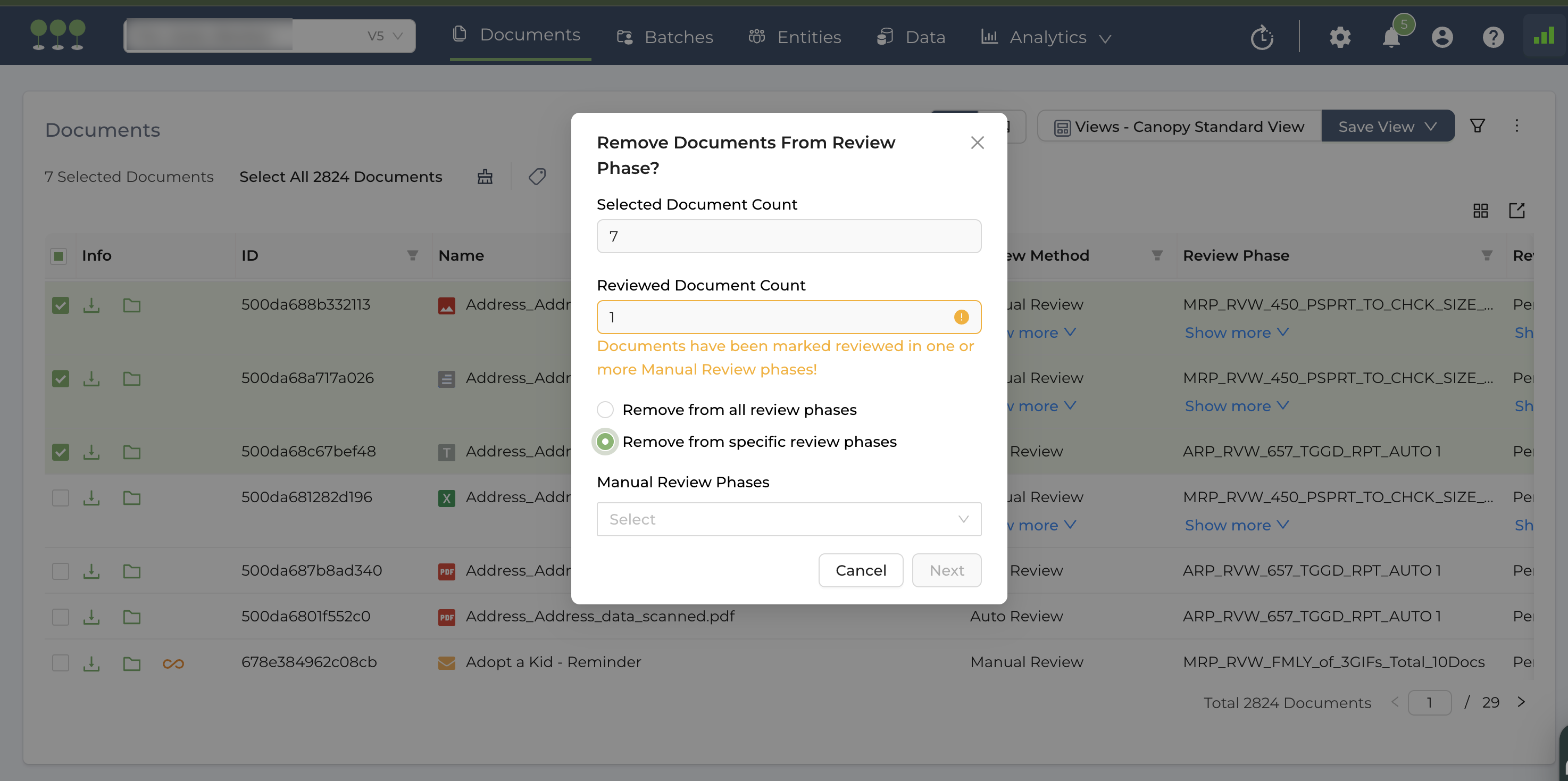The width and height of the screenshot is (1568, 781).
Task: Check the row for Adopt a Kid - Reminder
Action: click(x=60, y=662)
